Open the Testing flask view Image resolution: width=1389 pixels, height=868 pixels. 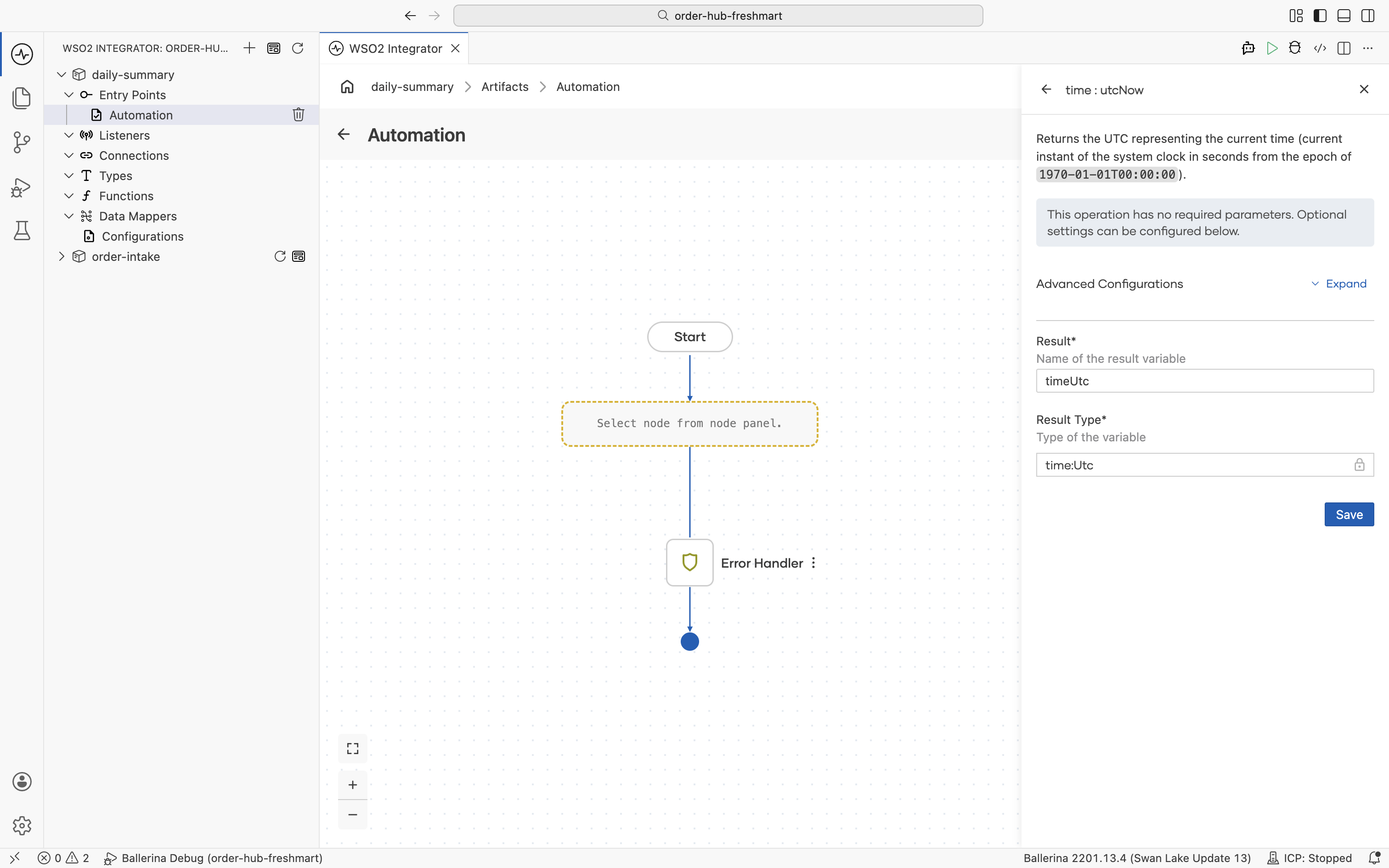coord(22,231)
